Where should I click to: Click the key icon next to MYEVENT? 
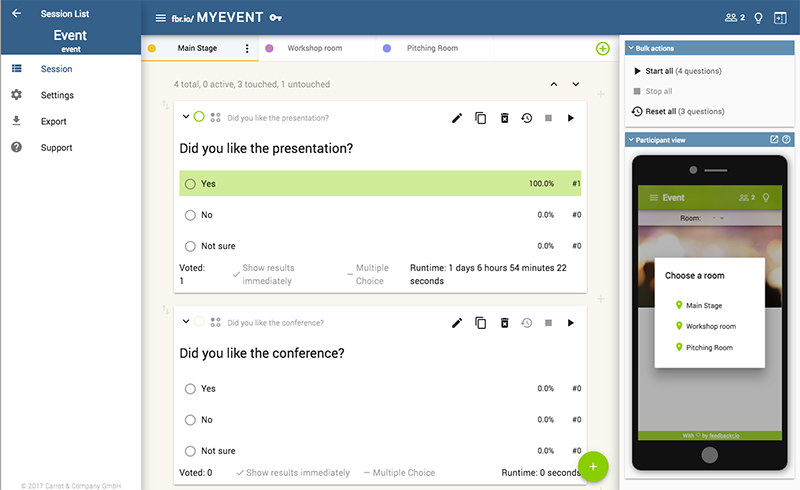pos(276,18)
